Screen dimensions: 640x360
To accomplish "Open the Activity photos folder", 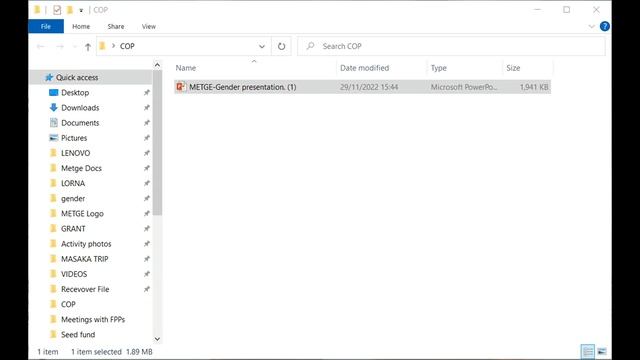I will tap(86, 244).
